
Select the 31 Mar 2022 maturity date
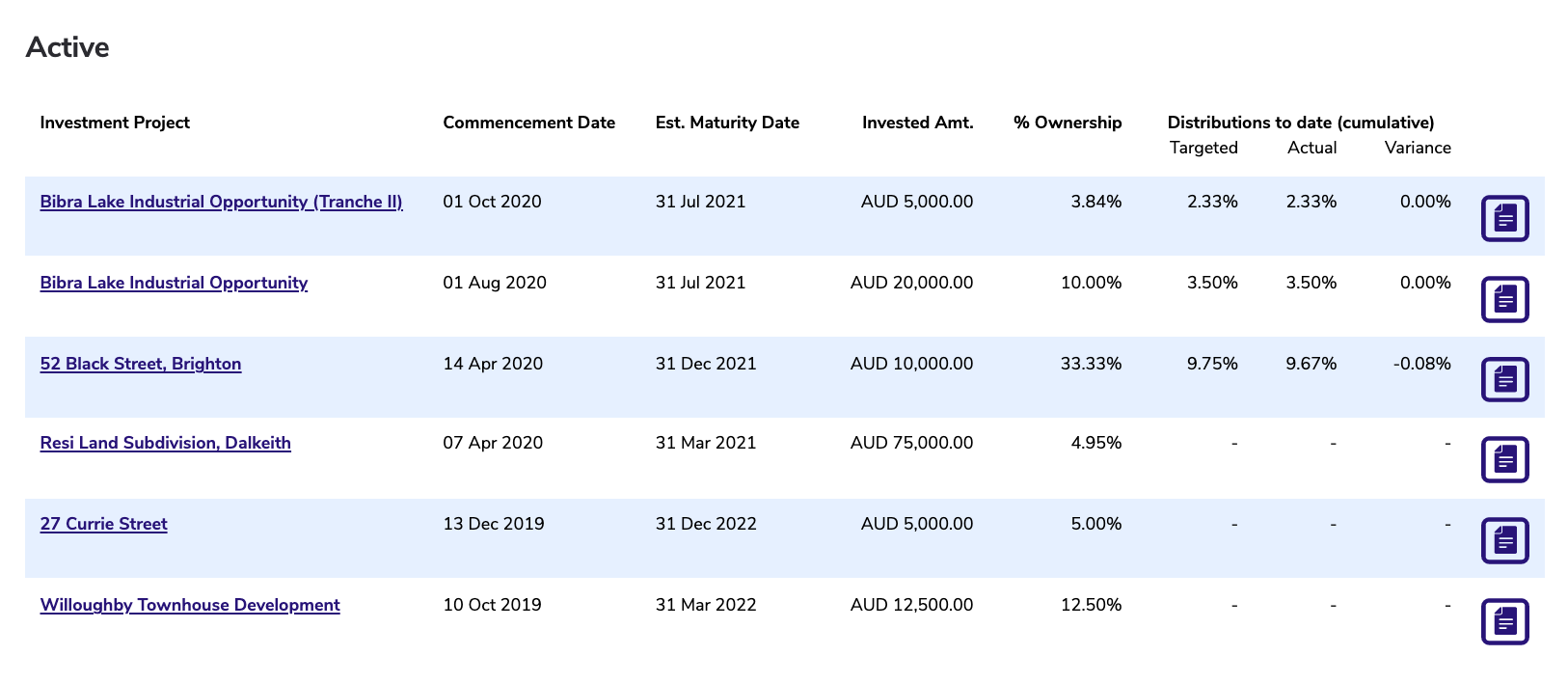click(x=706, y=605)
